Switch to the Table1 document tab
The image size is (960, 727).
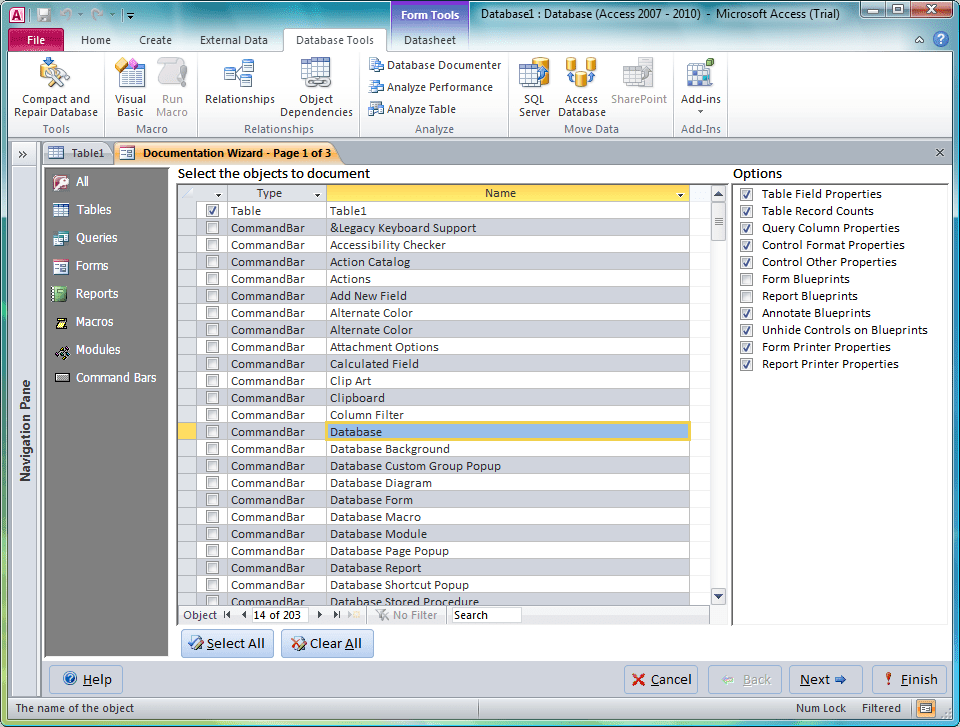[x=77, y=153]
